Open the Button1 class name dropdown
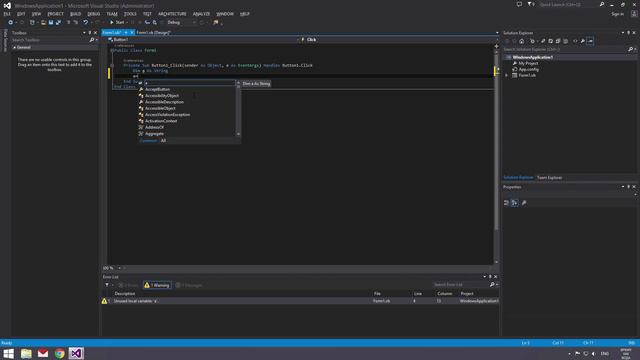This screenshot has height=360, width=640. [x=203, y=40]
